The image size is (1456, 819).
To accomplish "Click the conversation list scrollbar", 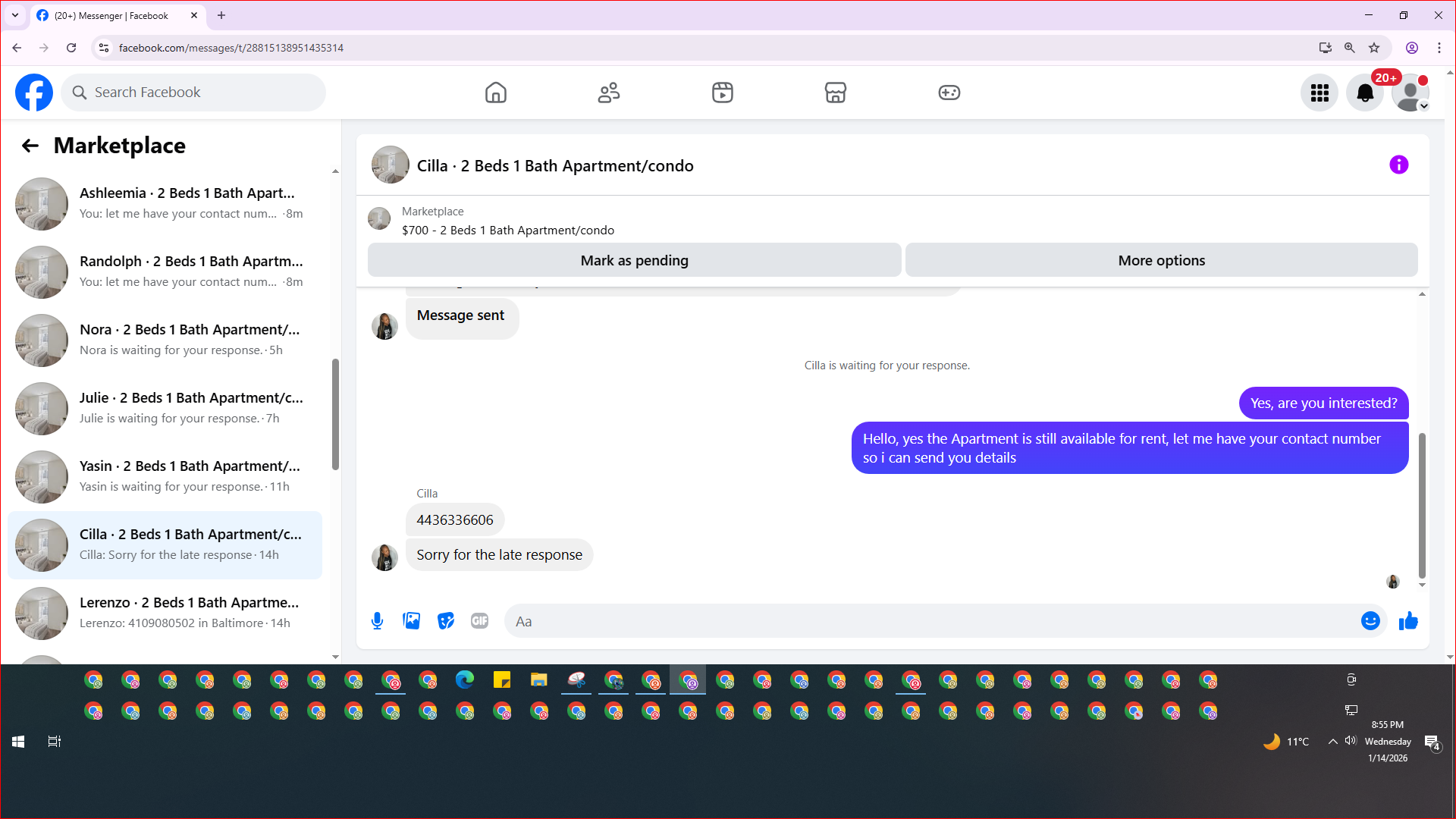I will point(335,413).
